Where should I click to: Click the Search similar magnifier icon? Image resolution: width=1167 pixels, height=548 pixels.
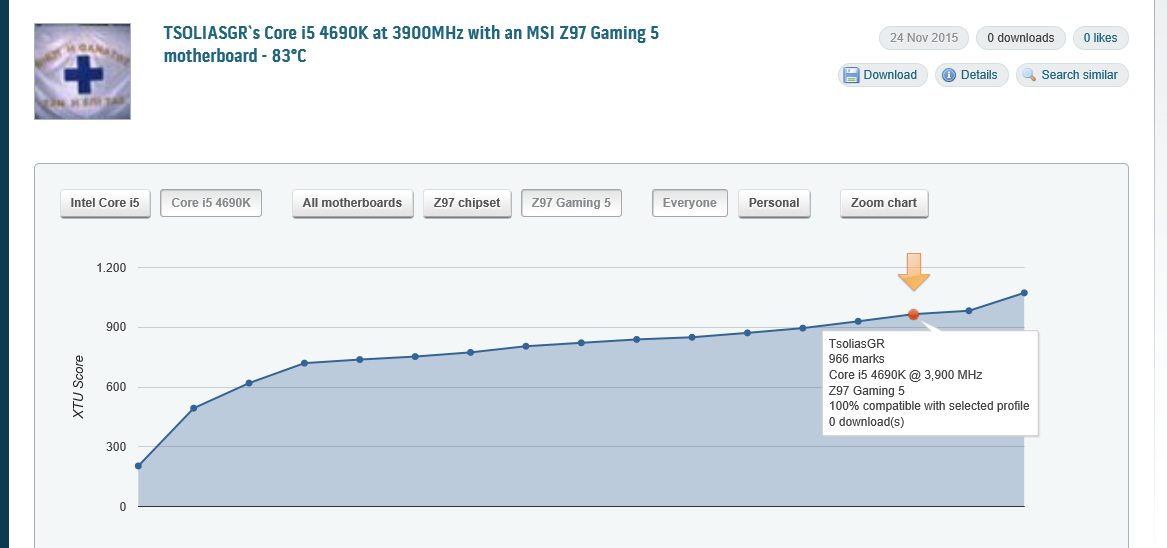1029,75
